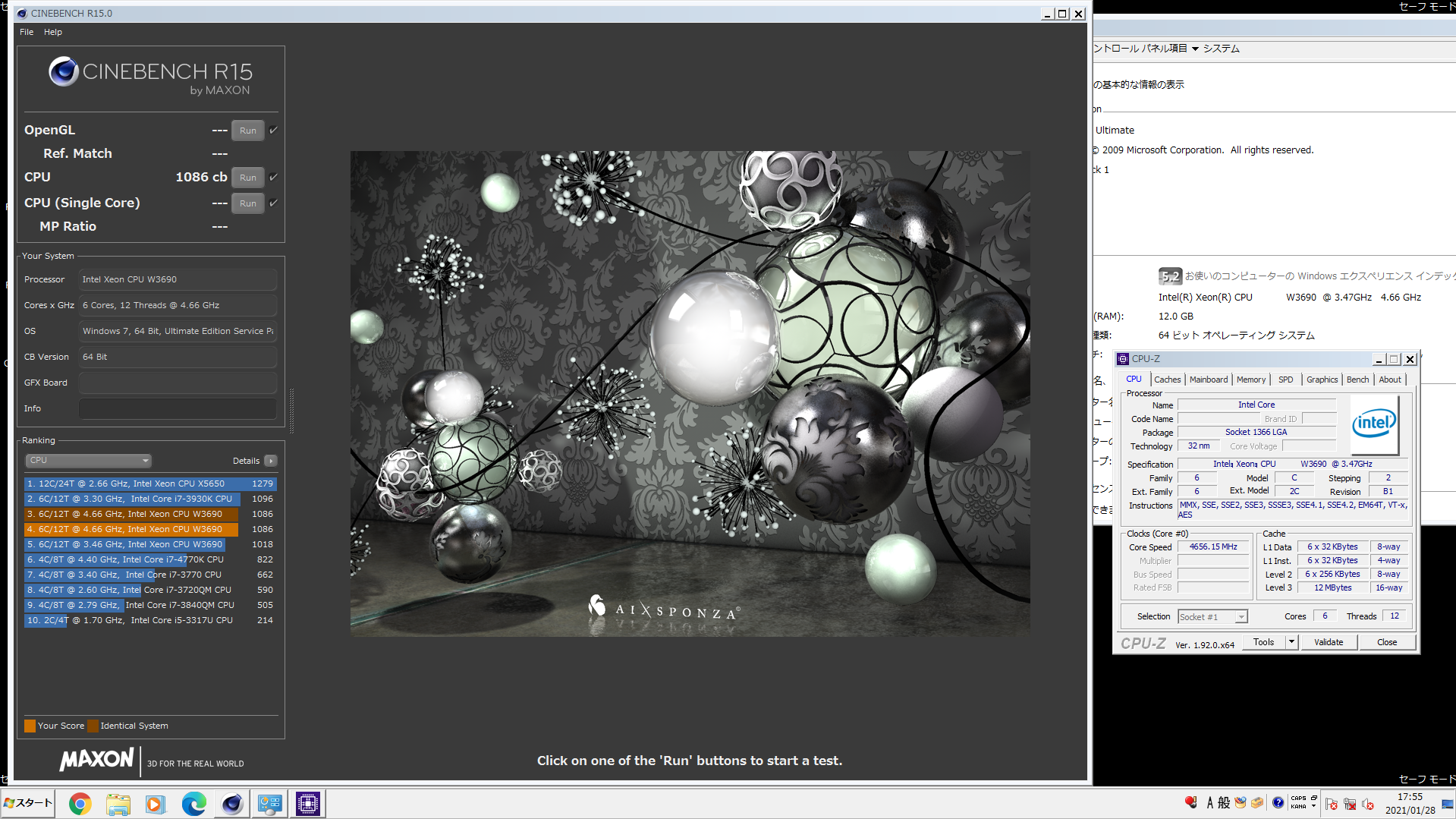Open the Start menu button
Screen dimensions: 1456x819
(x=28, y=803)
